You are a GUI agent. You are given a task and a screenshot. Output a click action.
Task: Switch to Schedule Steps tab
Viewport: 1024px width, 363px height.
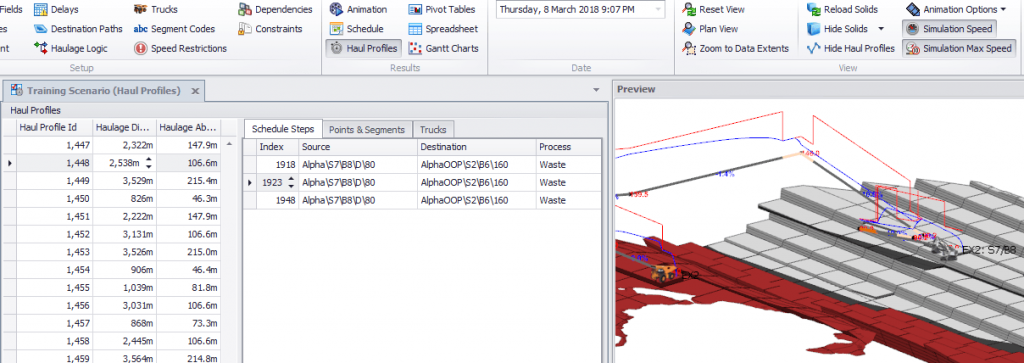(283, 129)
